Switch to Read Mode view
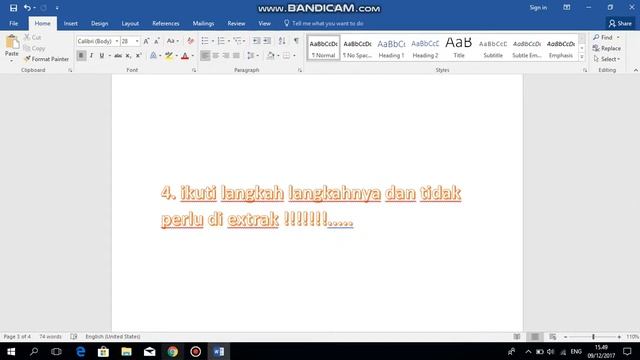This screenshot has height=360, width=640. (517, 337)
